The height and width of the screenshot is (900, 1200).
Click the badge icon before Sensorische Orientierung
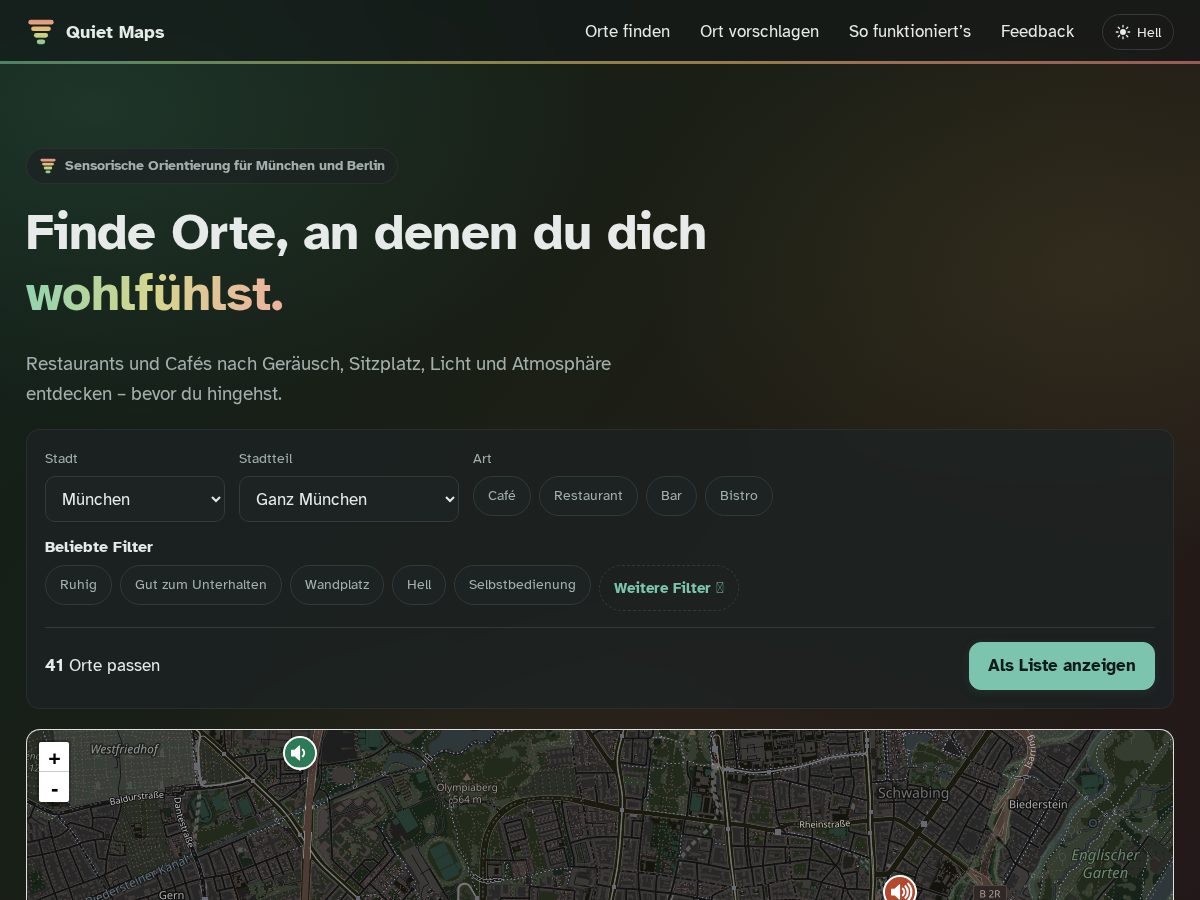(47, 166)
